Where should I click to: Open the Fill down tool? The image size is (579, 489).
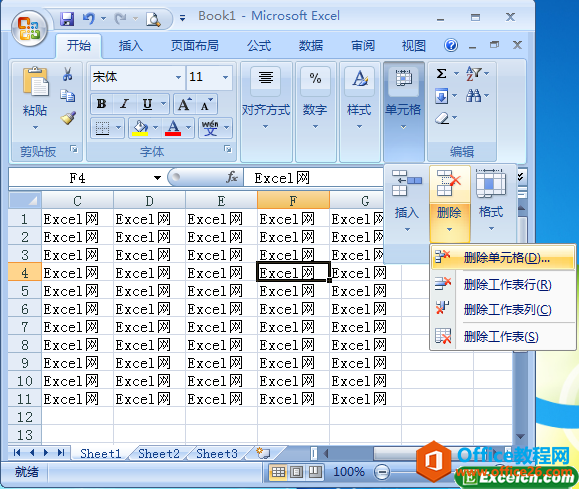coord(442,96)
